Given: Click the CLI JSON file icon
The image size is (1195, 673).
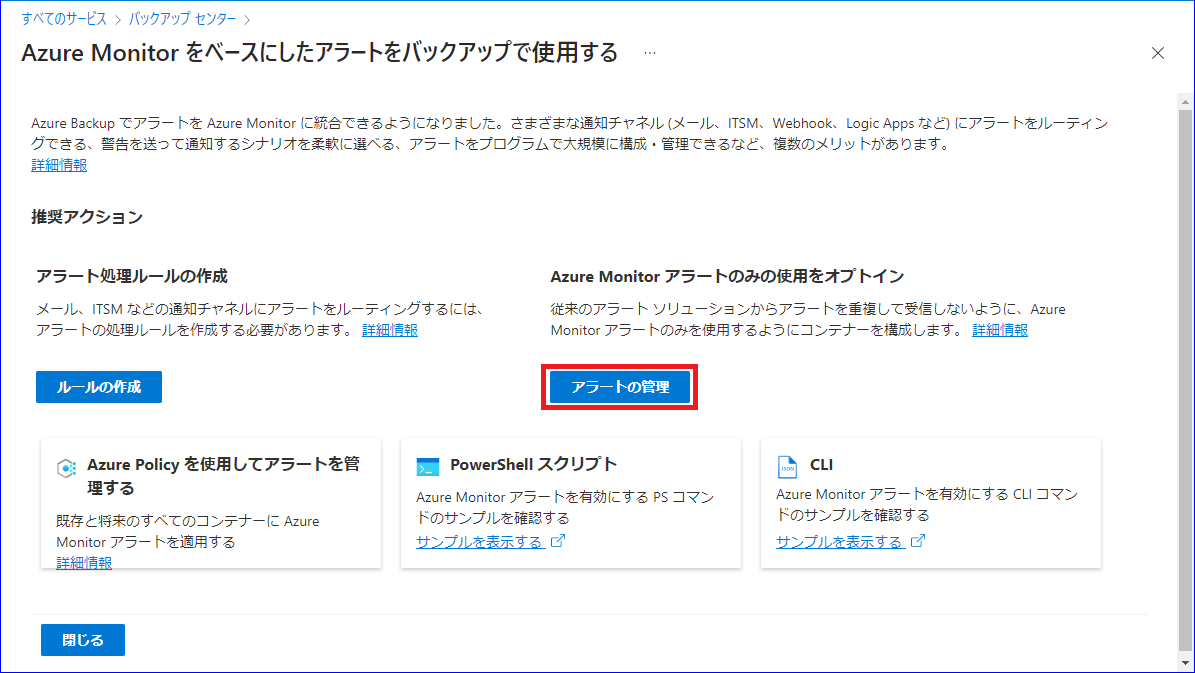Looking at the screenshot, I should coord(787,466).
